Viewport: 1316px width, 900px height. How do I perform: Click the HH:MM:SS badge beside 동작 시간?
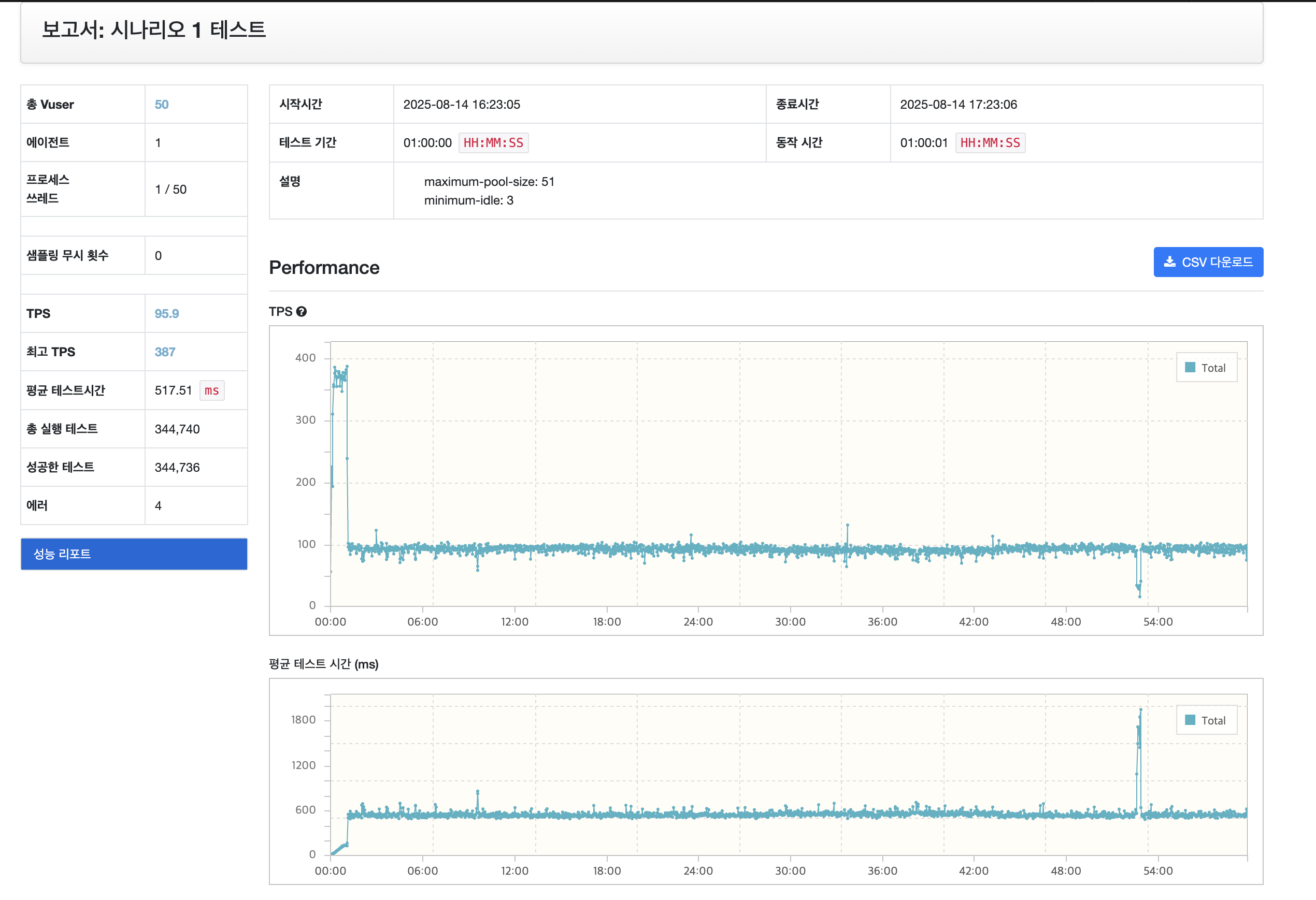click(x=990, y=142)
